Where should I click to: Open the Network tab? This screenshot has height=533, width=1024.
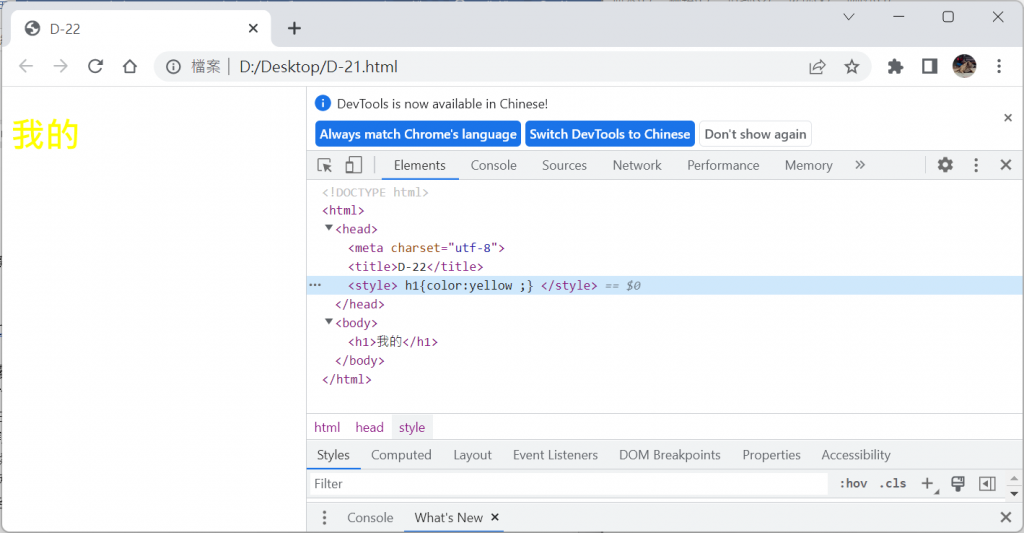click(x=637, y=165)
